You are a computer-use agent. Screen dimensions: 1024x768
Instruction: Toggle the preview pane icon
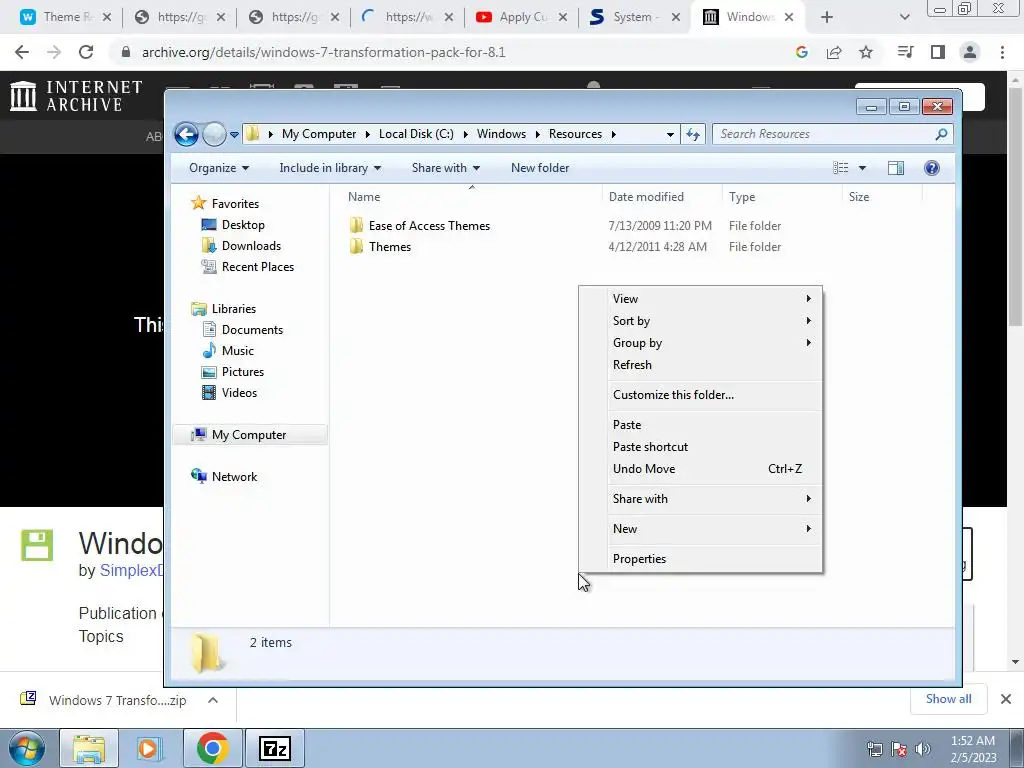coord(896,168)
